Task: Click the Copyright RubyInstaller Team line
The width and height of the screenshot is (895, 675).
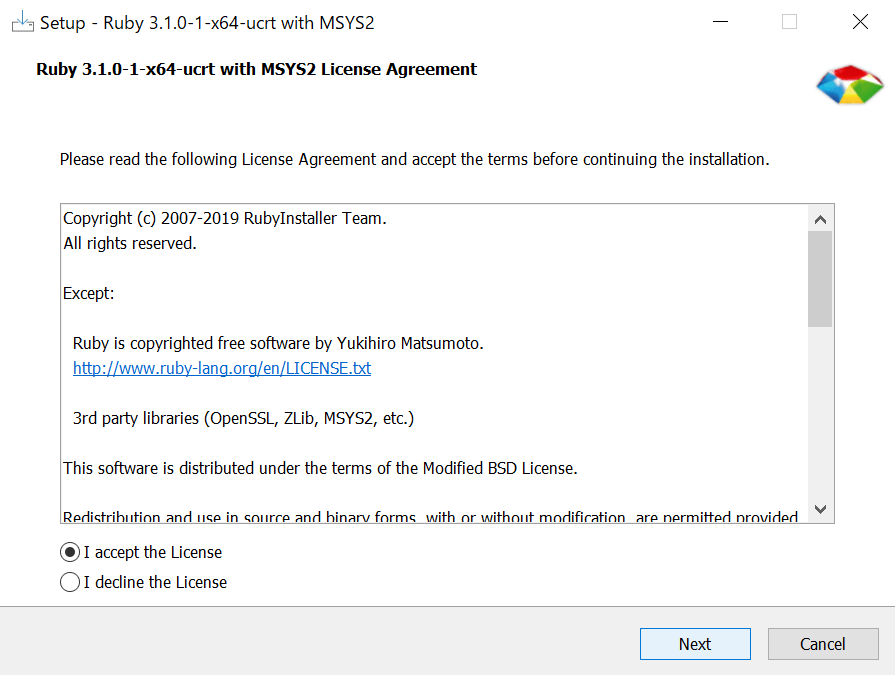Action: click(x=224, y=218)
